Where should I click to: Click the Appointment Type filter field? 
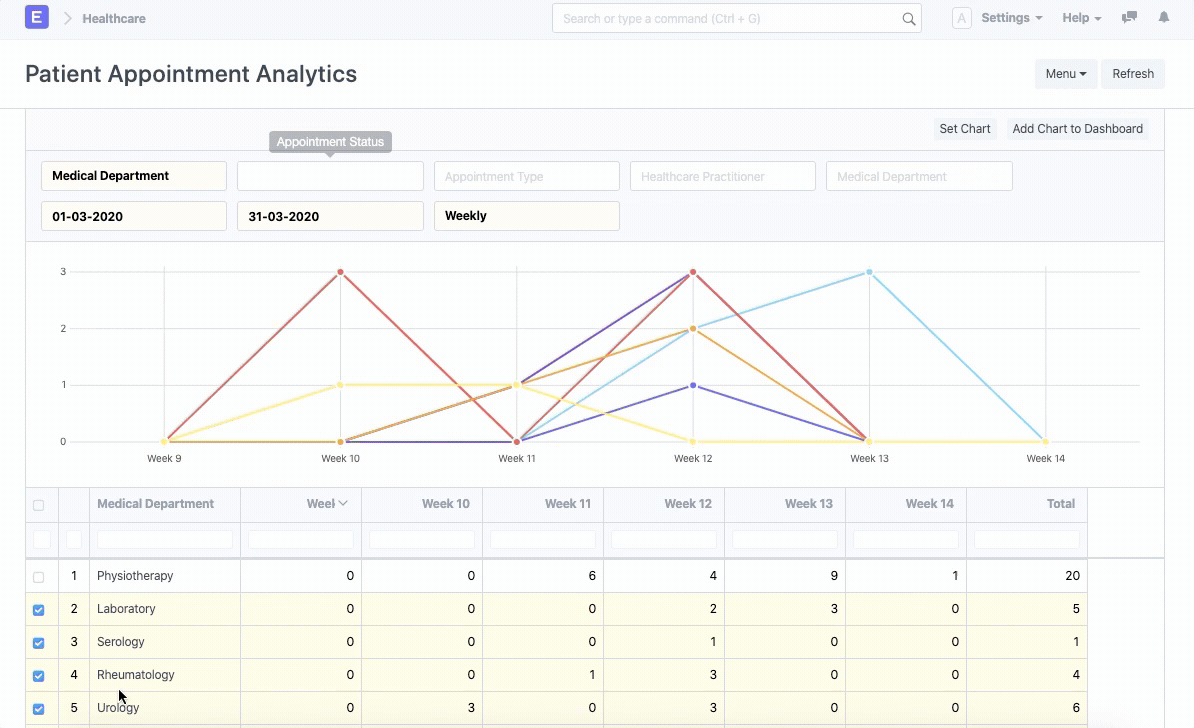pyautogui.click(x=526, y=176)
